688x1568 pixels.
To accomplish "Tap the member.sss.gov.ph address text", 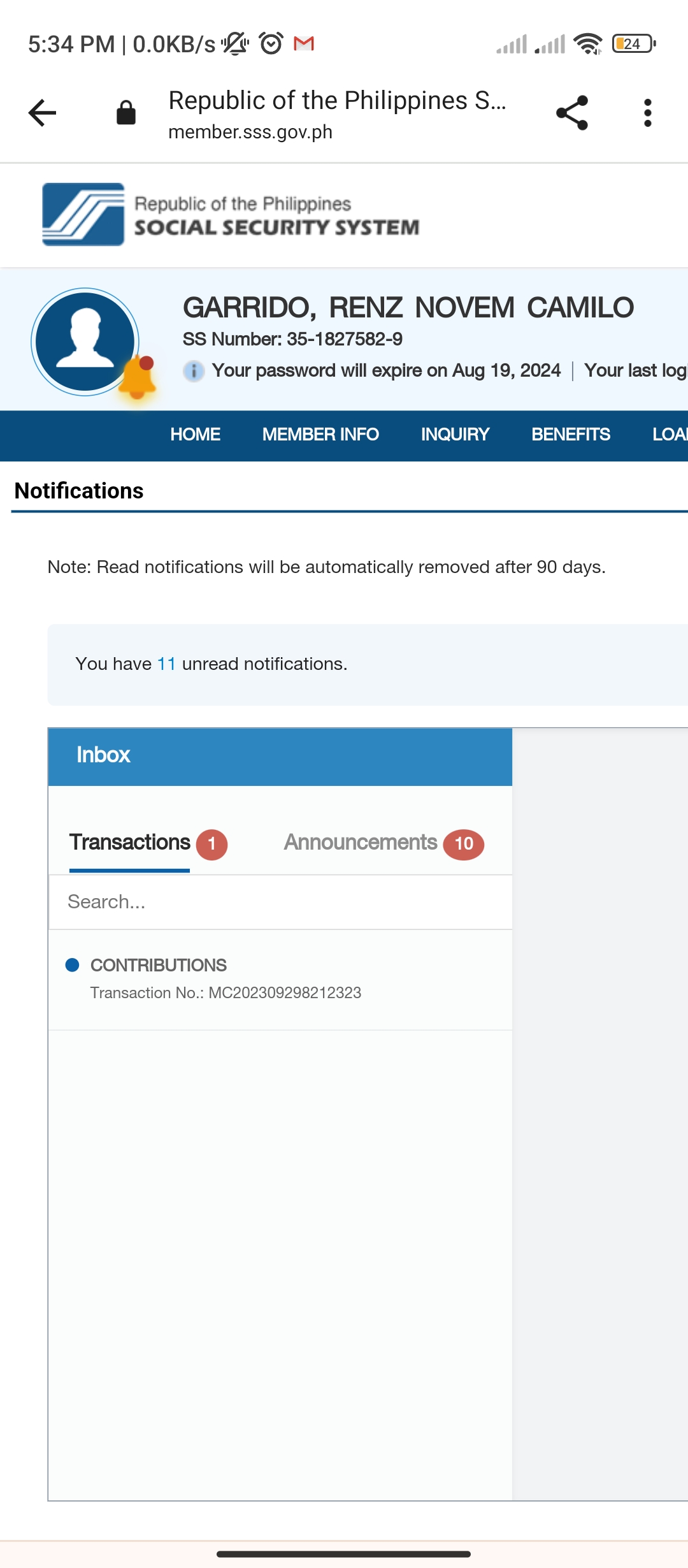I will (x=250, y=132).
